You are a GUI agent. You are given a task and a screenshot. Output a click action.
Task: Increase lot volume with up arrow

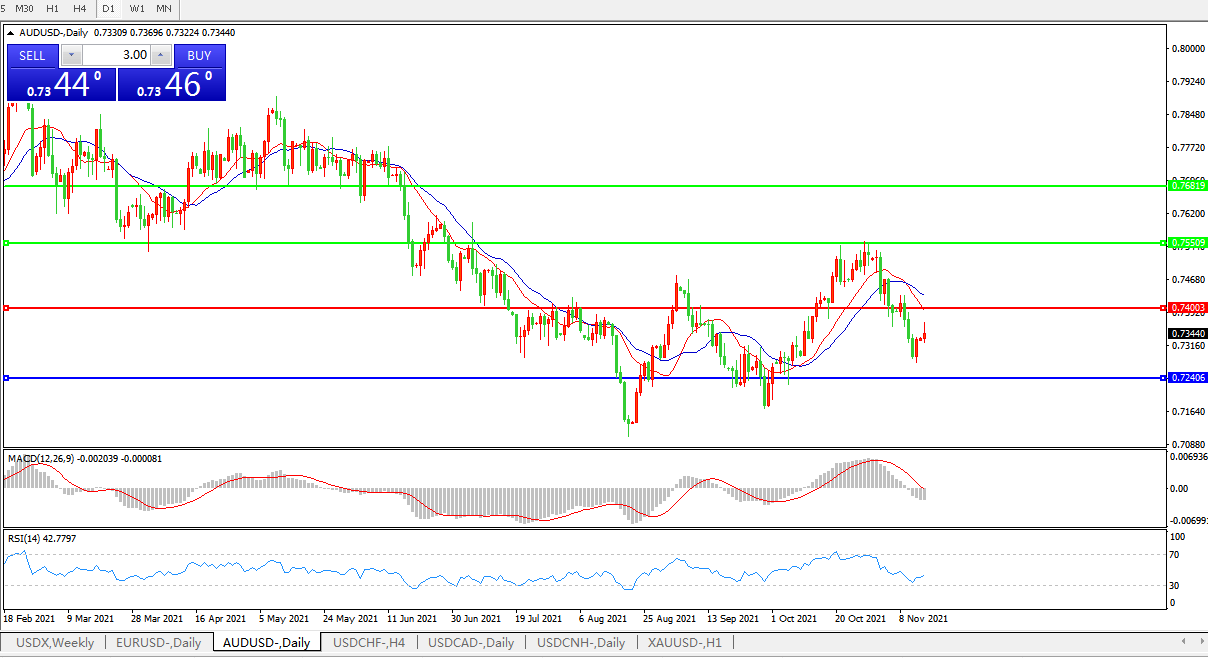(161, 55)
